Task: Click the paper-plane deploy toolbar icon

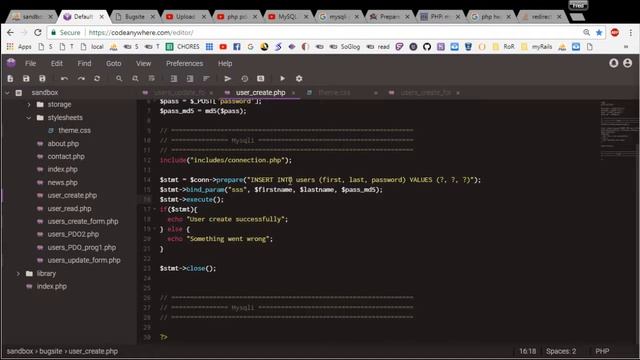Action: (x=228, y=78)
